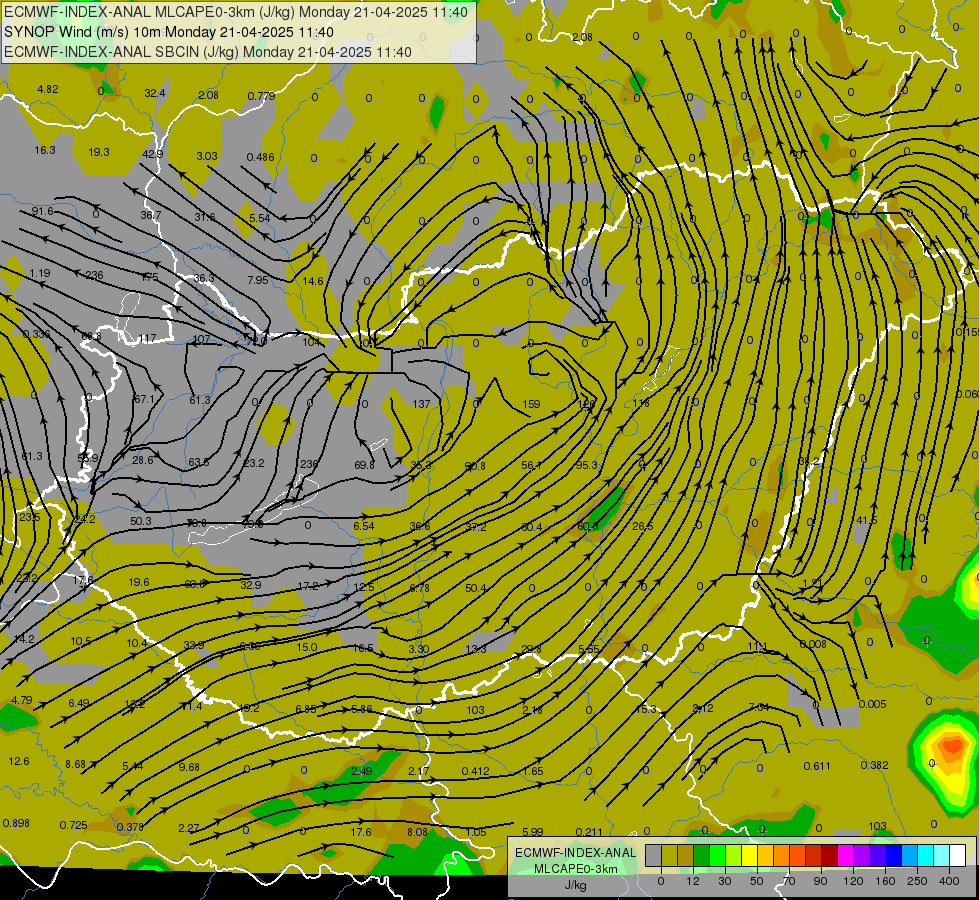Click the map value 56.1
This screenshot has width=979, height=900.
click(531, 465)
